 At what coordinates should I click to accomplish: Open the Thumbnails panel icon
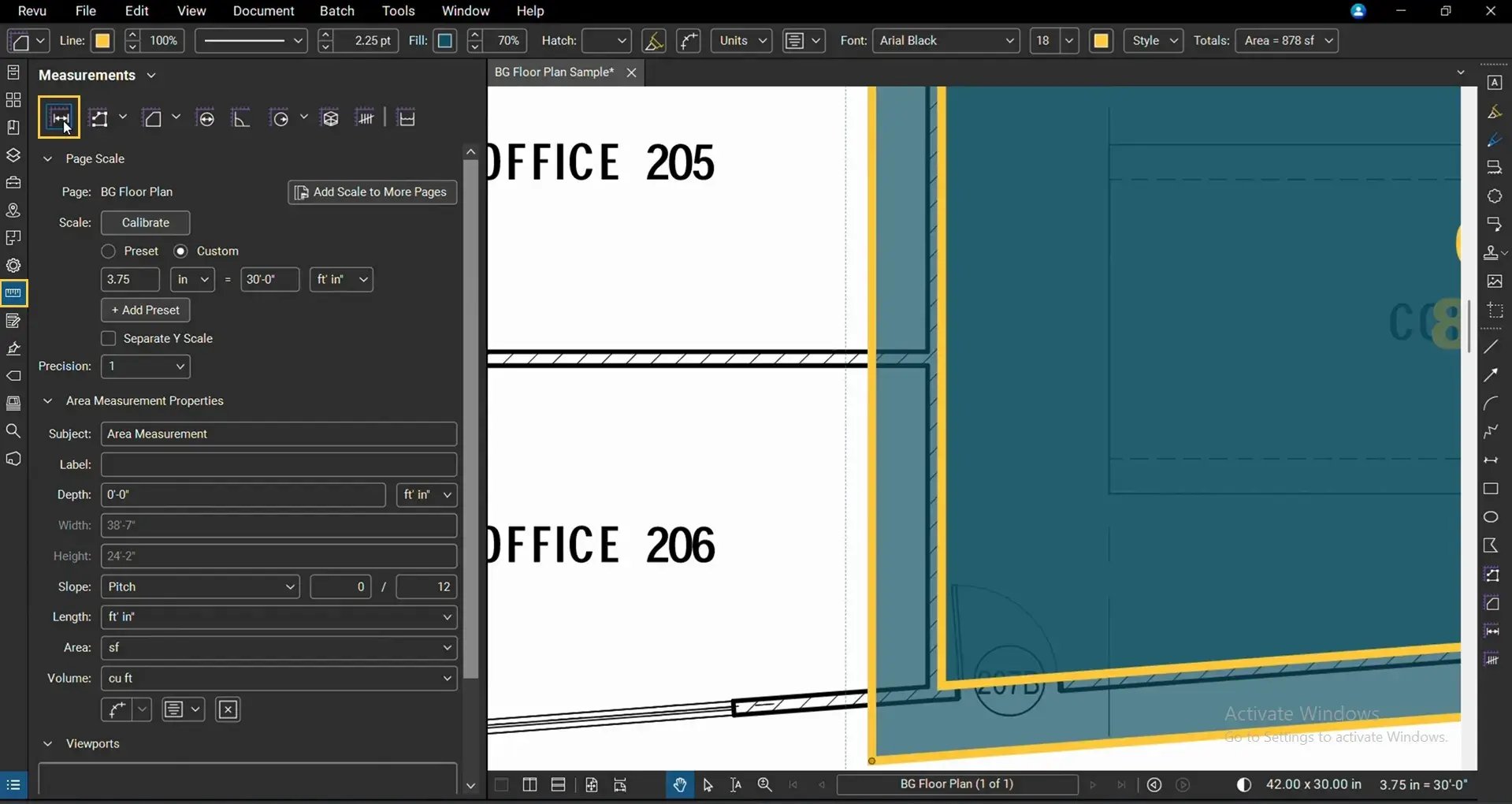pos(13,100)
